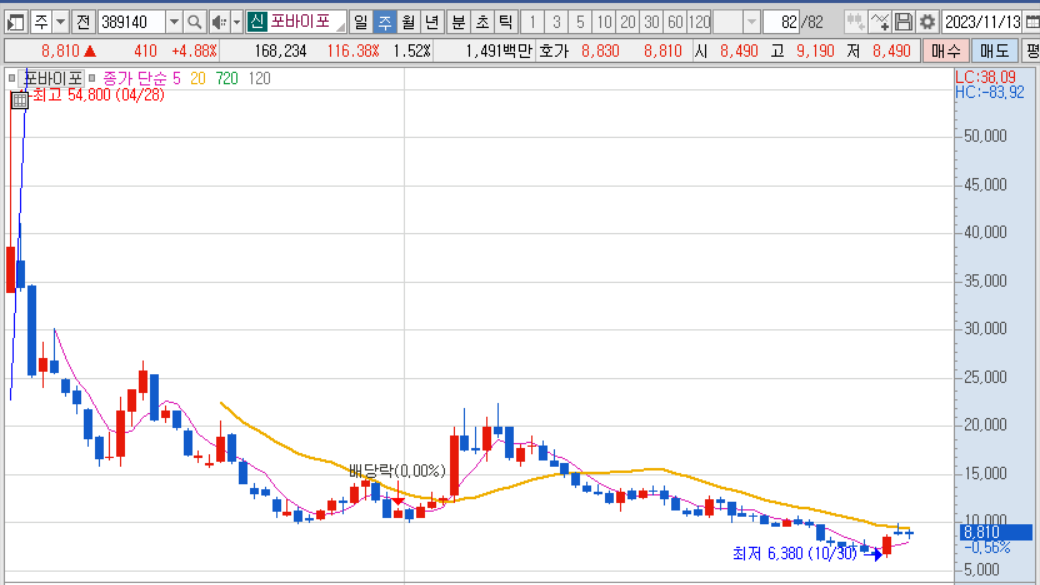The height and width of the screenshot is (585, 1040).
Task: Click the 1,491백만 trade value
Action: (498, 51)
